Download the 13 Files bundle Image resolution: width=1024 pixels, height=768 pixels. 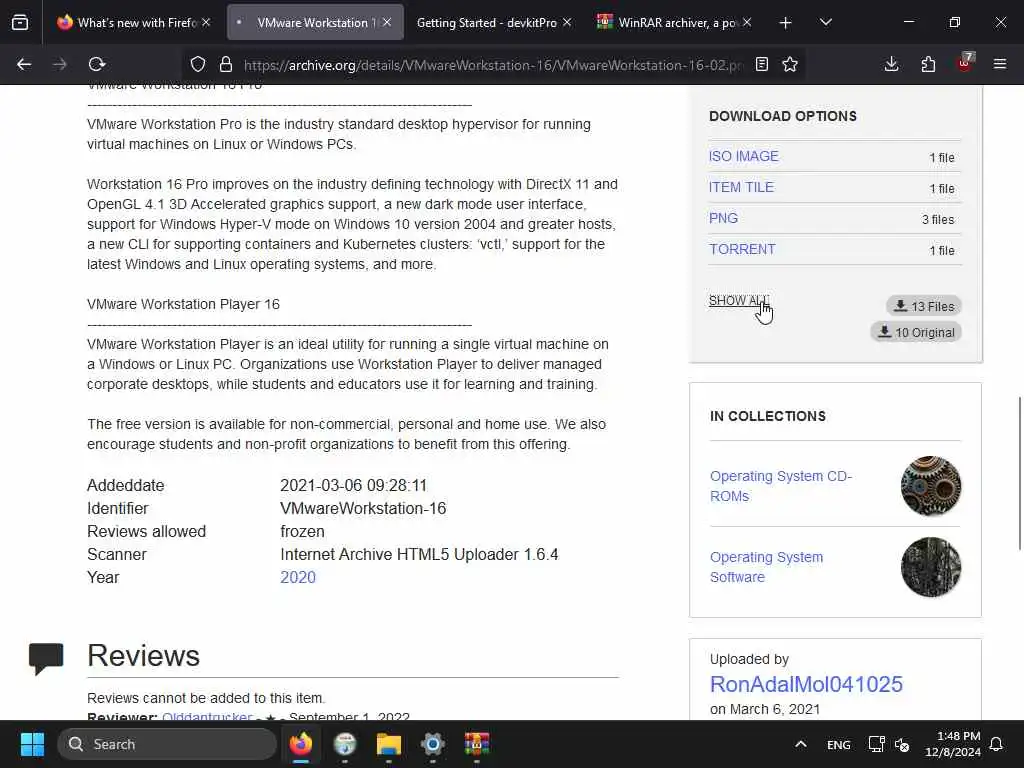pyautogui.click(x=923, y=306)
